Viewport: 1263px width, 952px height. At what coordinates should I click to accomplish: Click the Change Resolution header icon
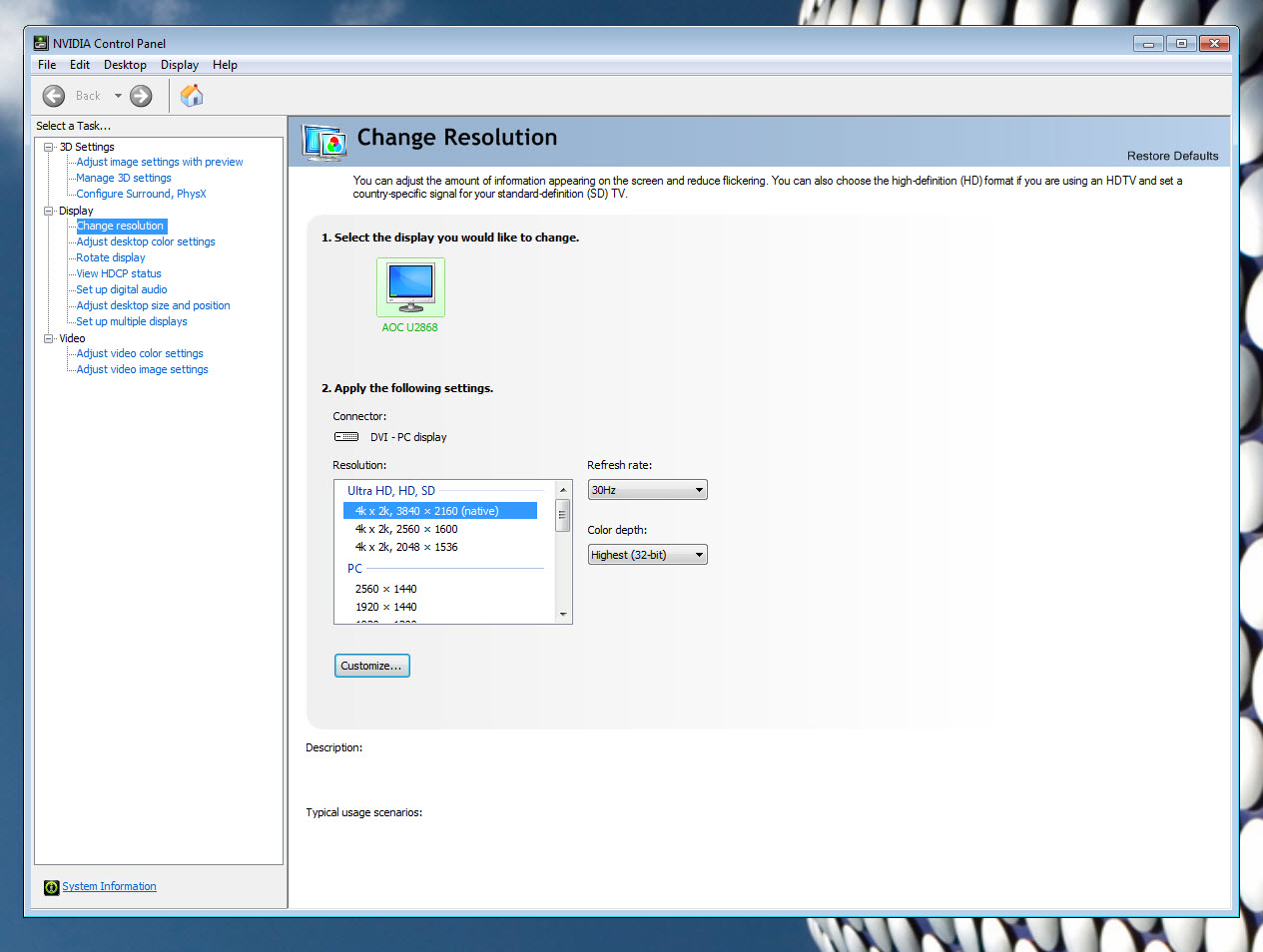tap(324, 144)
